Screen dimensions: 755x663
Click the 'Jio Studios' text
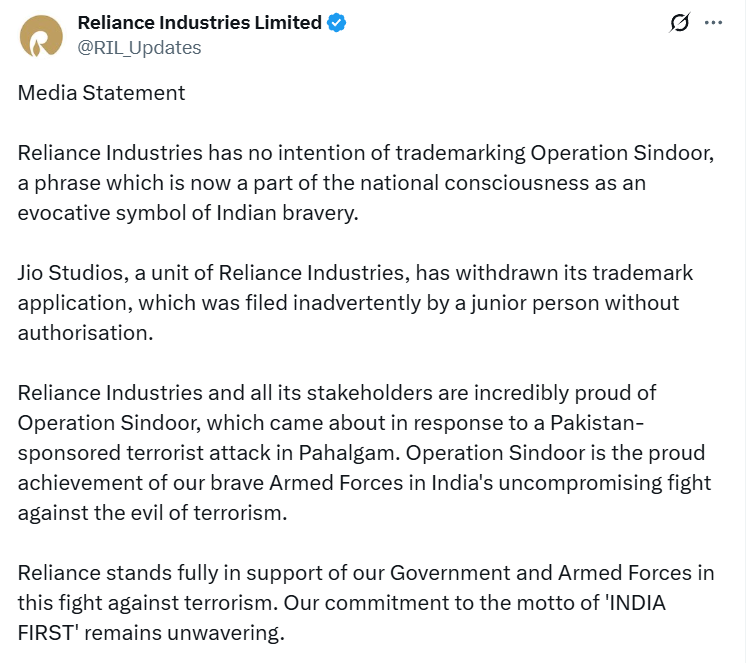tap(73, 273)
